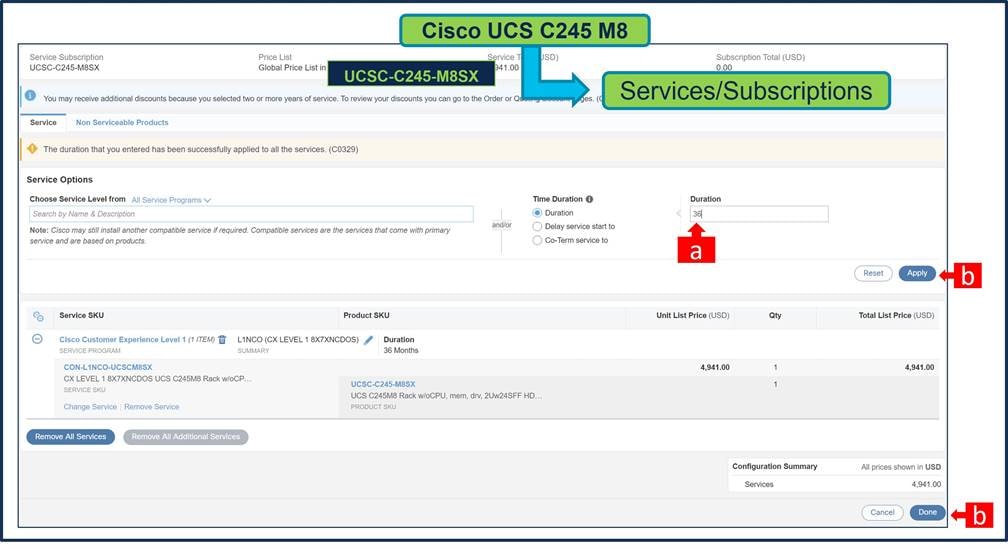1008x549 pixels.
Task: Click the 36 Months duration value
Action: [400, 350]
